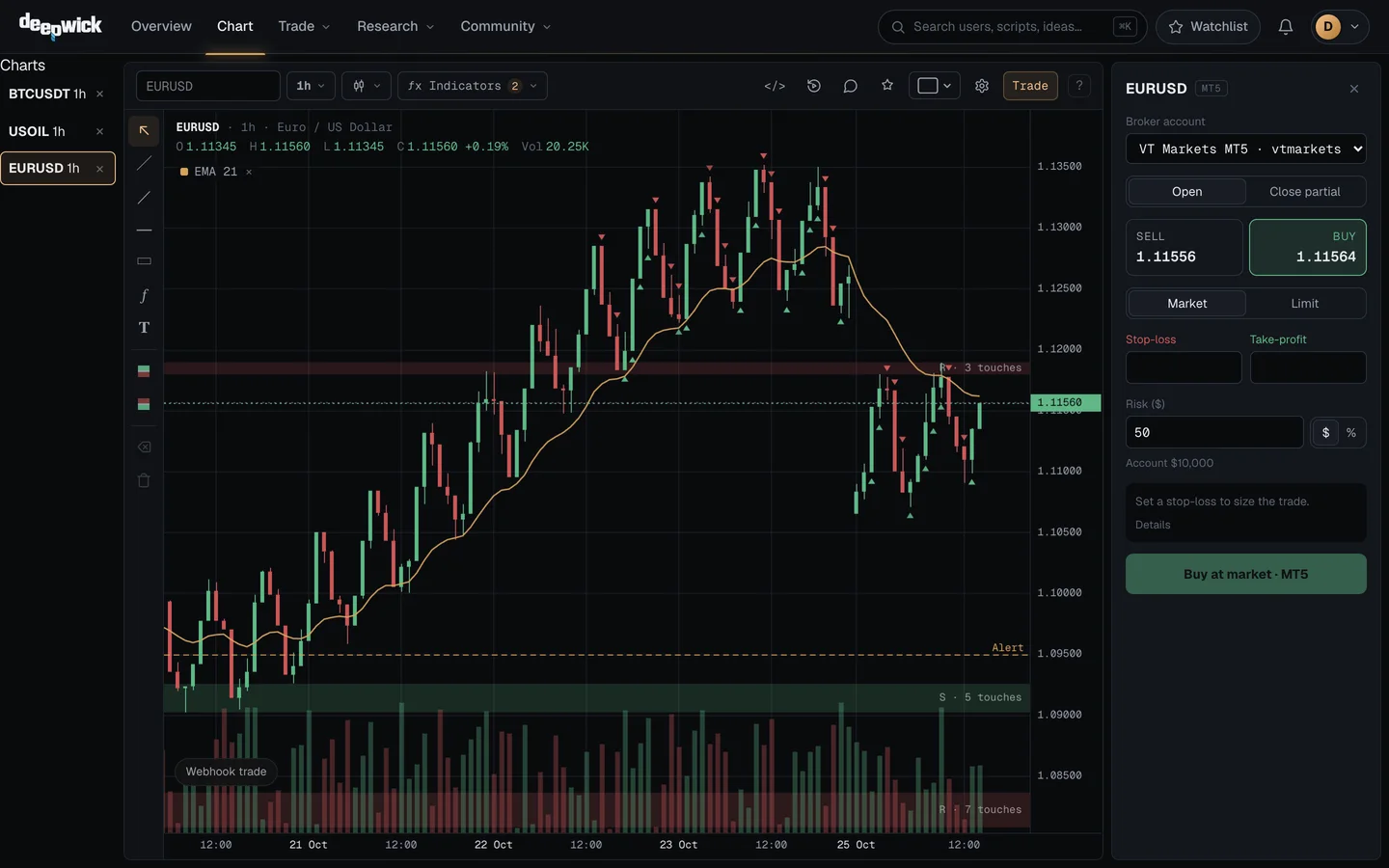
Task: Click Buy at market MT5 button
Action: coord(1245,574)
